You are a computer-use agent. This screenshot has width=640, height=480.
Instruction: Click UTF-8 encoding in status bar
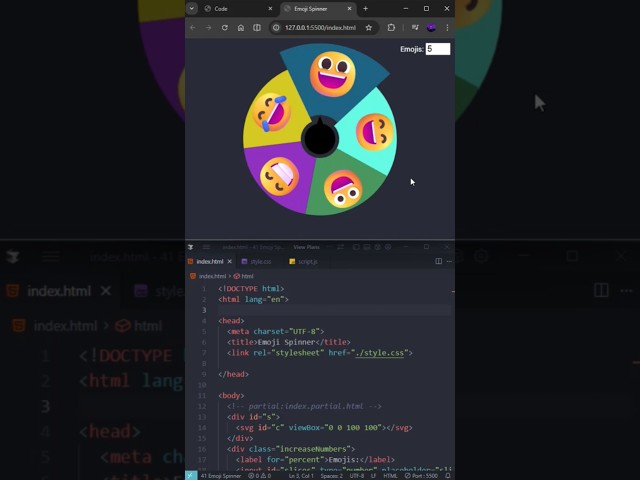coord(356,476)
